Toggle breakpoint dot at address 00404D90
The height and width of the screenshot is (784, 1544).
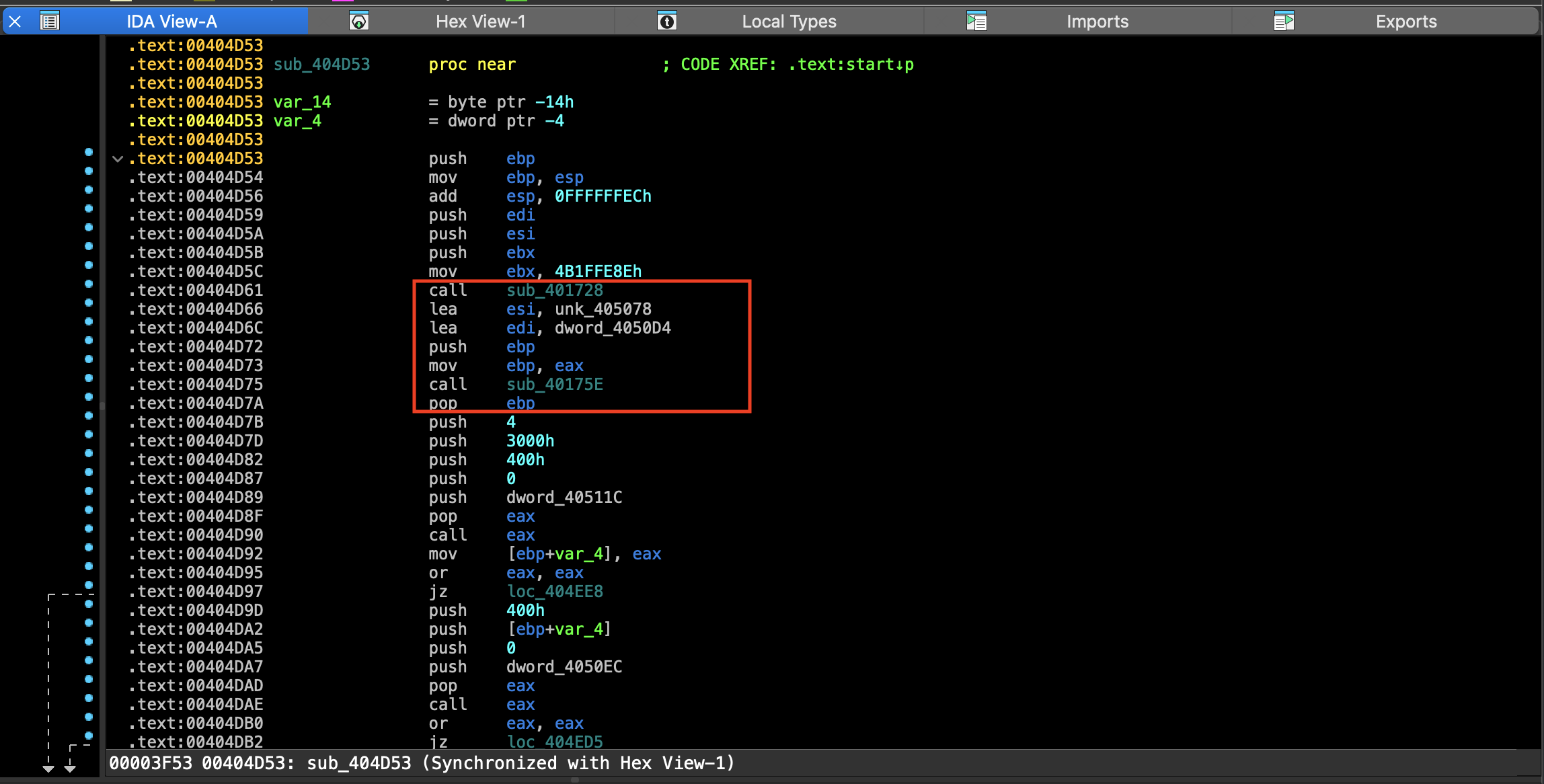(x=89, y=528)
